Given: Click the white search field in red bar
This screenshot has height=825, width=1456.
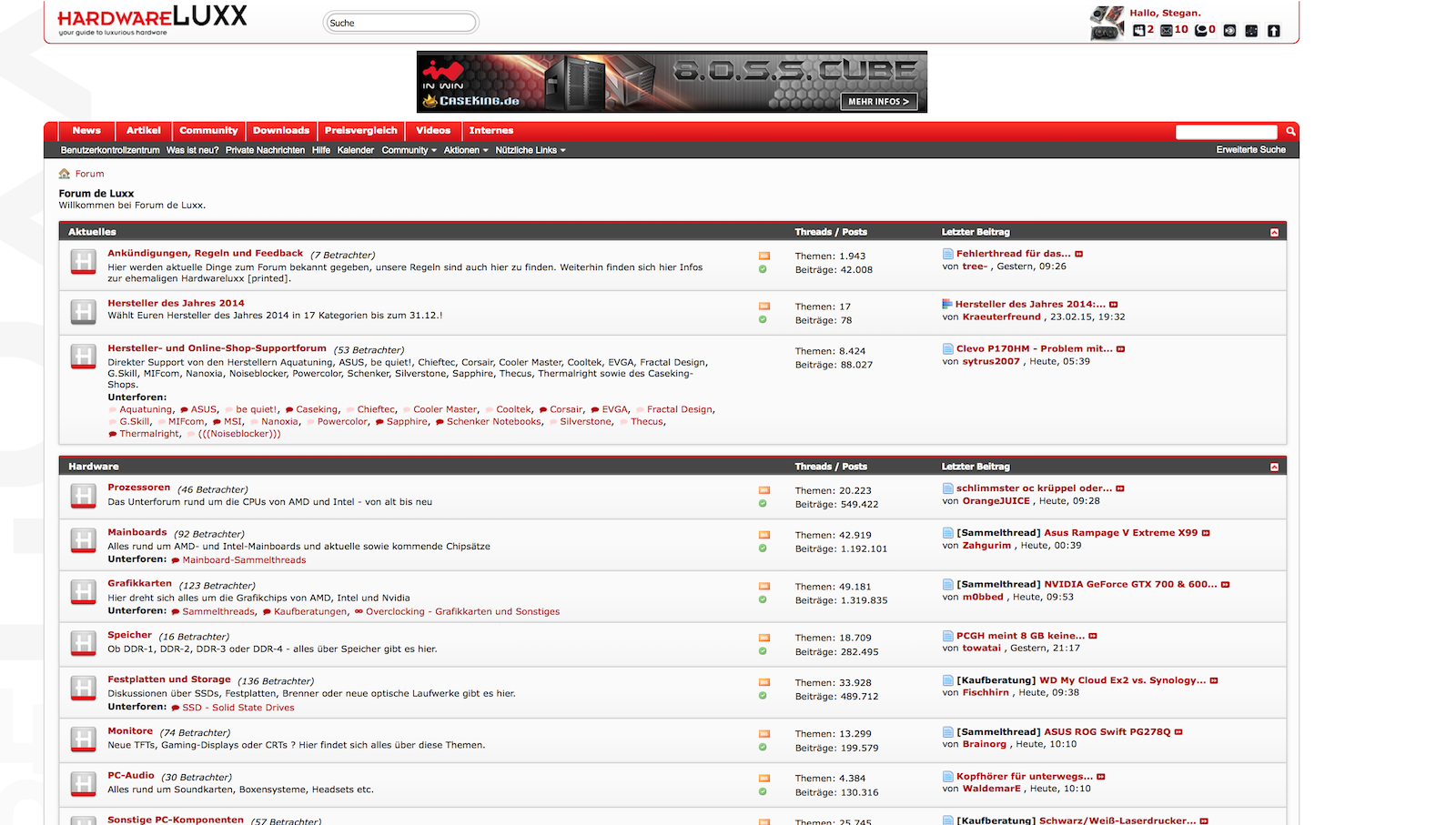Looking at the screenshot, I should (x=1227, y=132).
